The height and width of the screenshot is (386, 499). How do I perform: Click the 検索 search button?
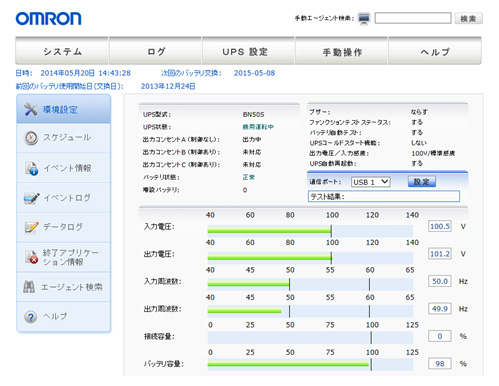469,18
